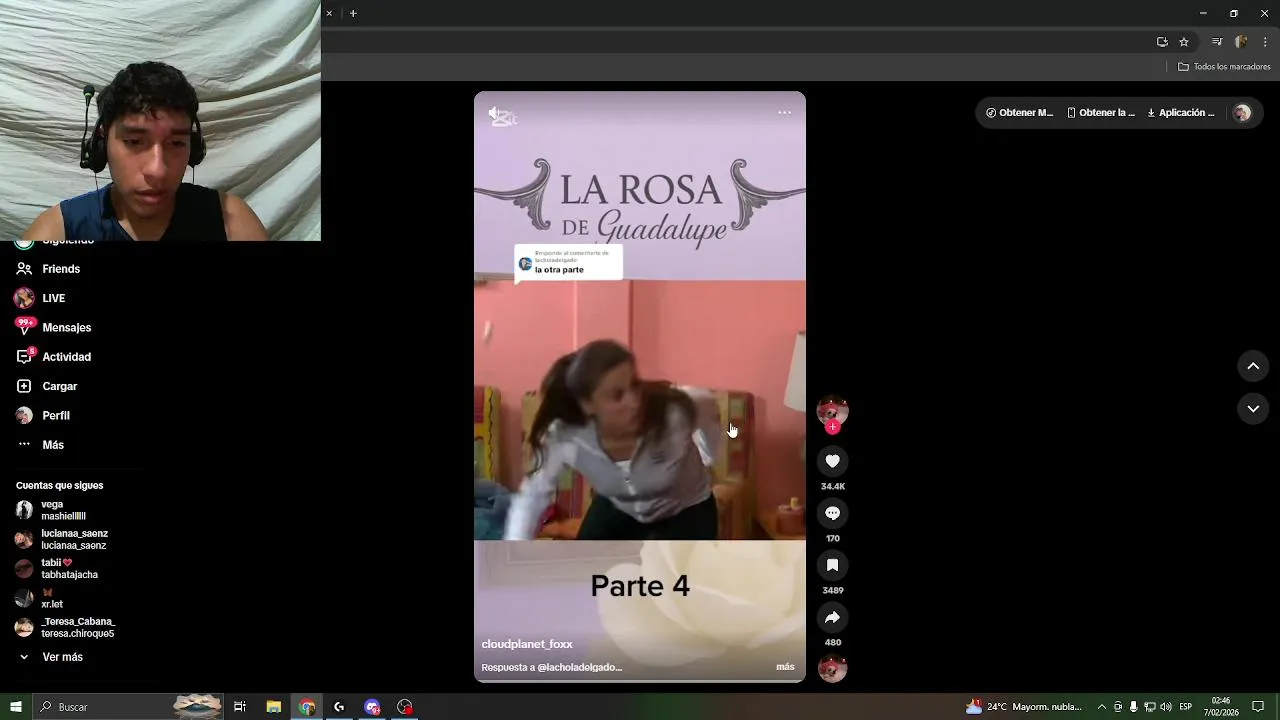
Task: Open the volume control in the system tray
Action: (x=1166, y=707)
